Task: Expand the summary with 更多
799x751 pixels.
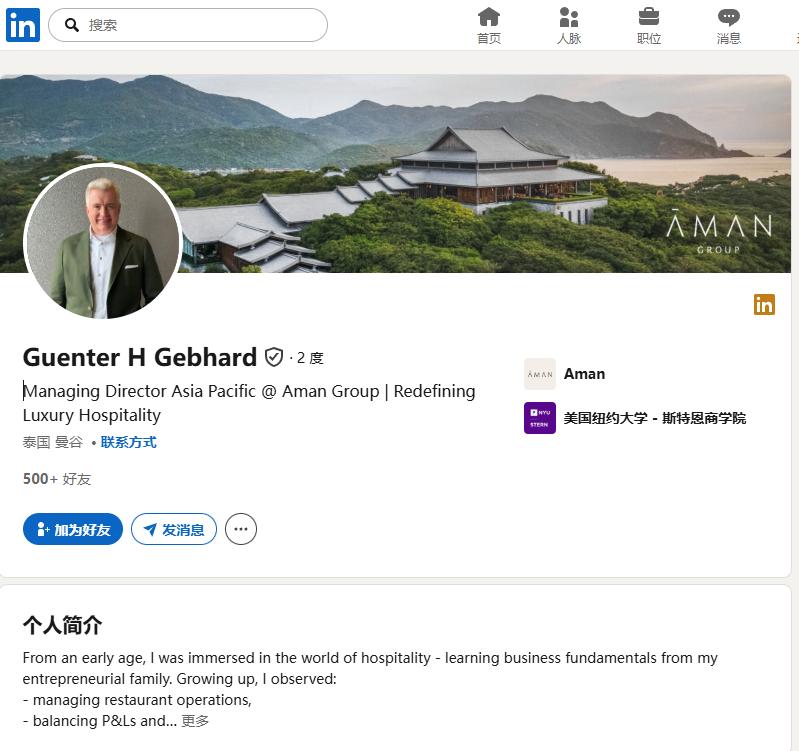Action: click(x=195, y=721)
